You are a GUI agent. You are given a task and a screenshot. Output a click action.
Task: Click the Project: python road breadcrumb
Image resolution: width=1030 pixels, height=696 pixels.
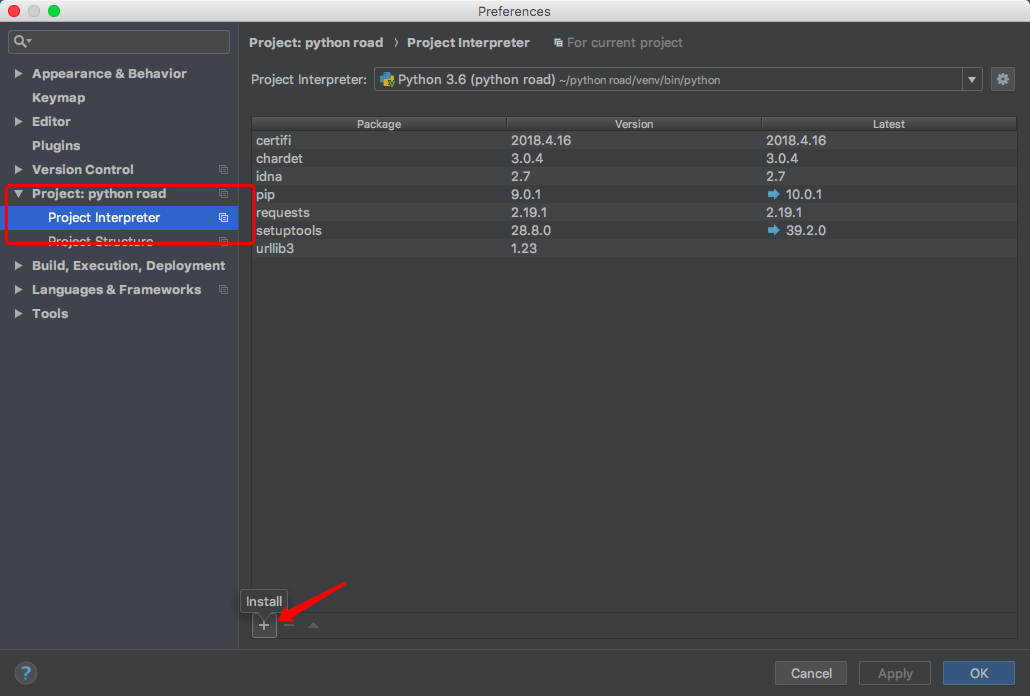tap(316, 43)
